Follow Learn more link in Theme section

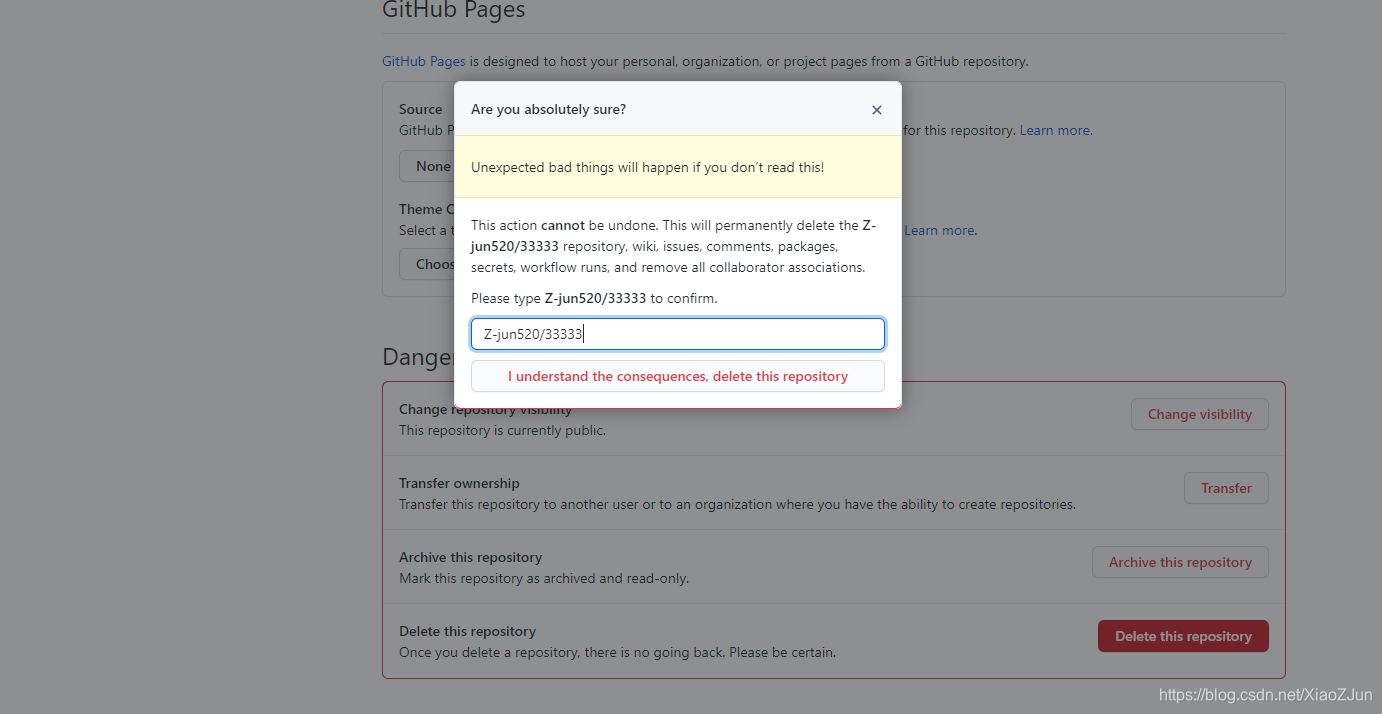(939, 230)
